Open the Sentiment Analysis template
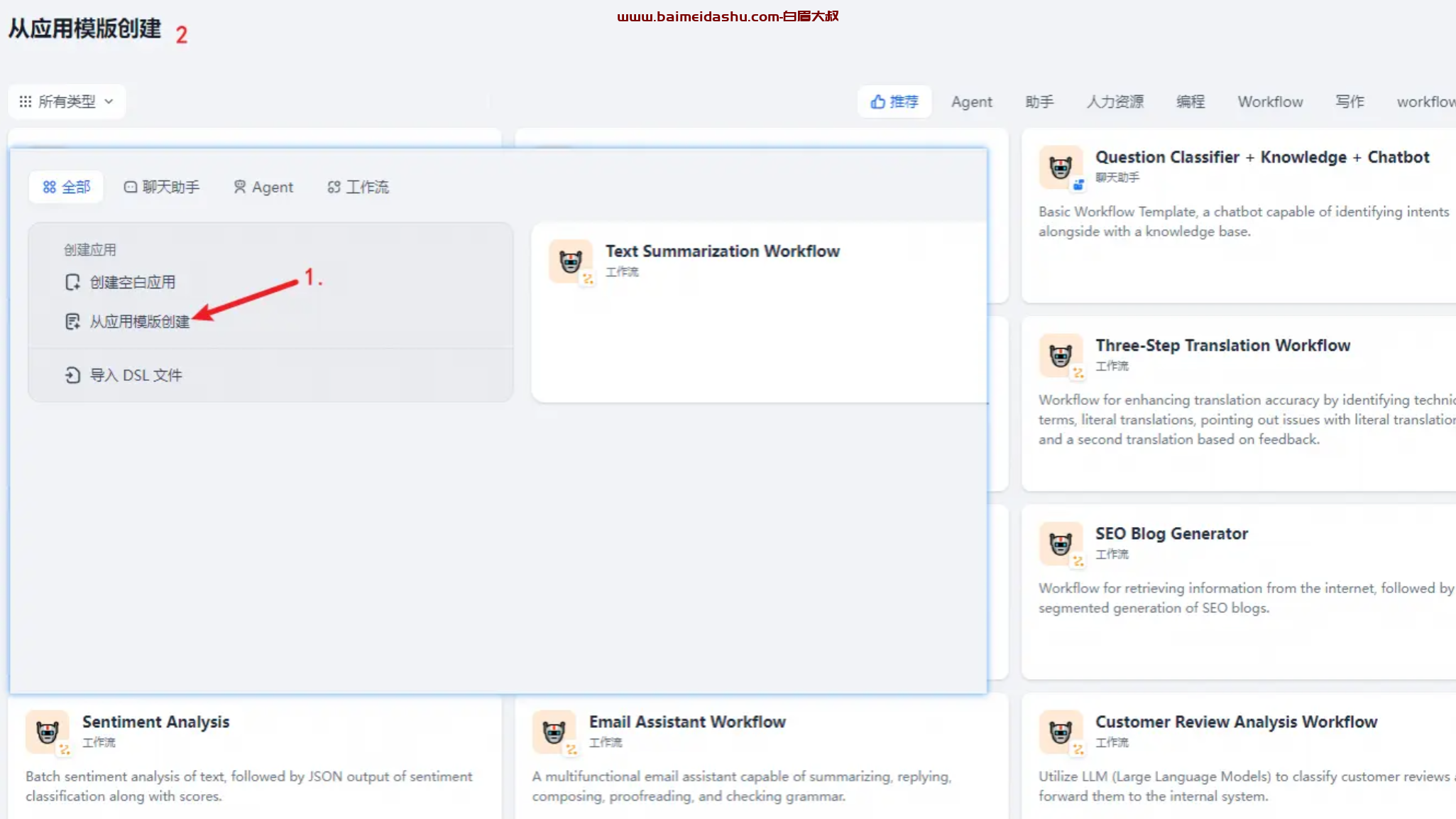Screen dimensions: 1456x819 click(255, 757)
